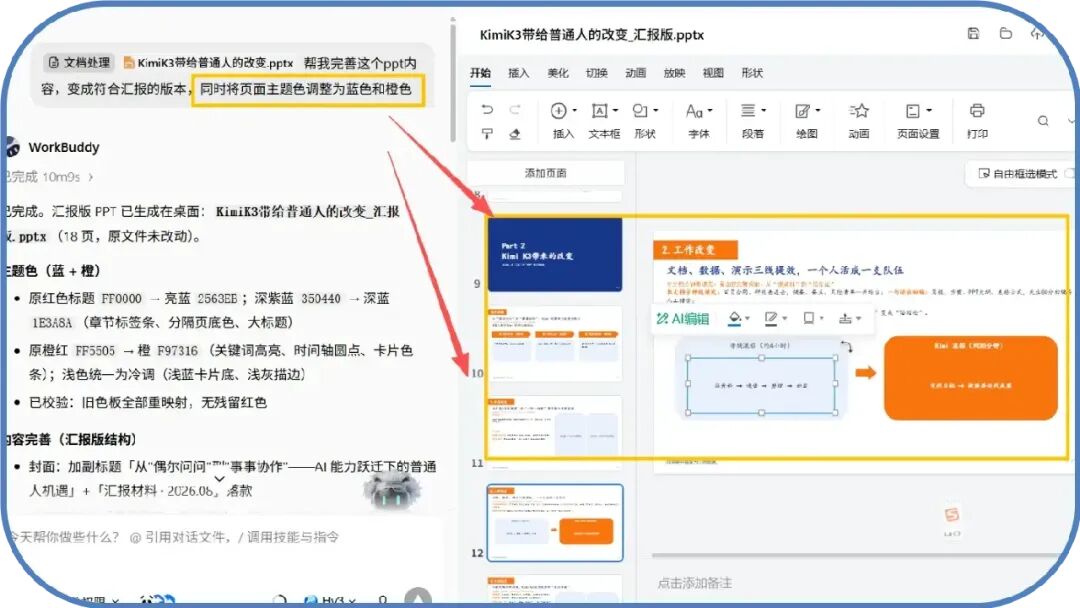Click the chat panel vertical scrollbar

click(x=453, y=83)
